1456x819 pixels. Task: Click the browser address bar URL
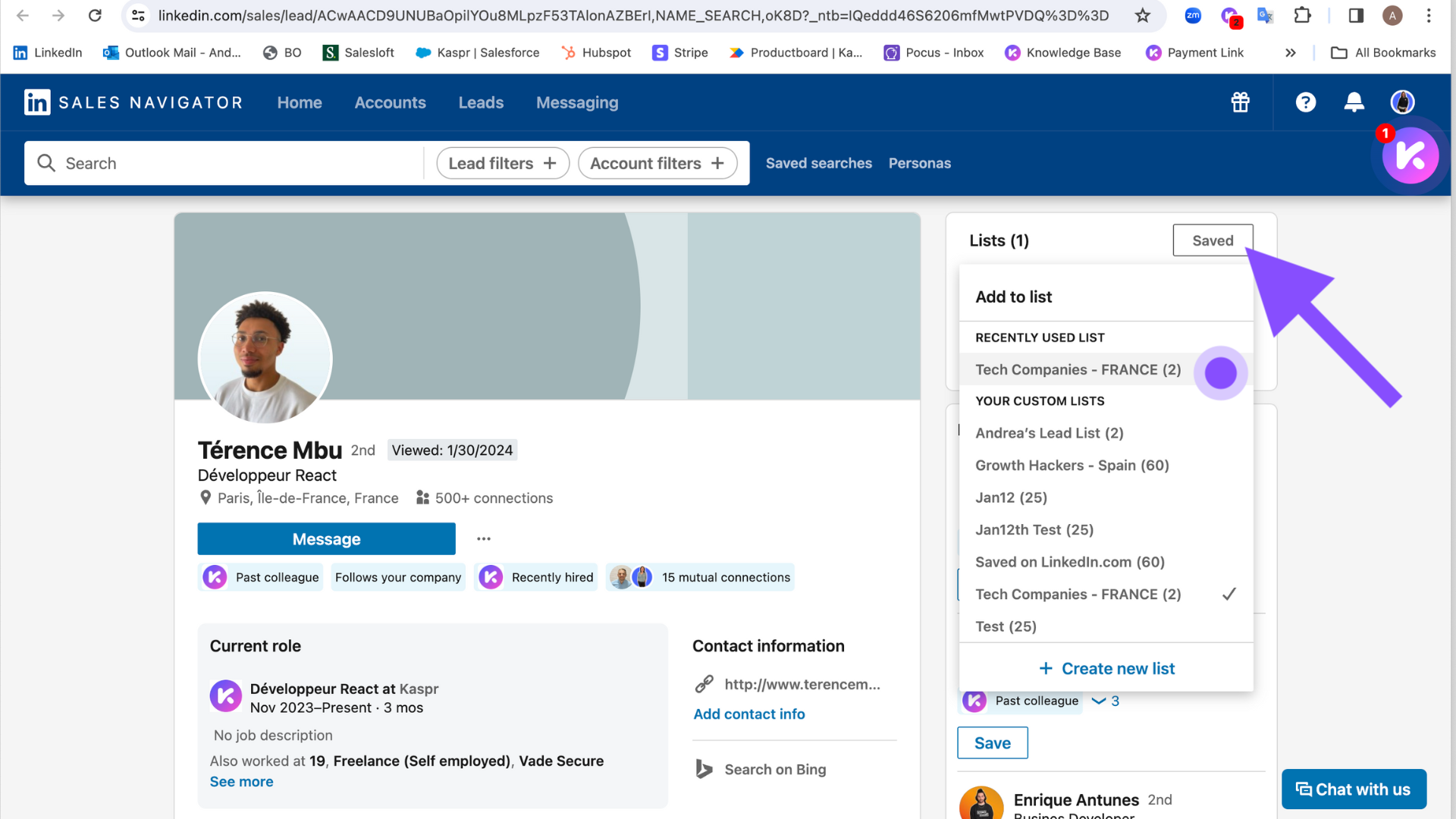pos(633,15)
